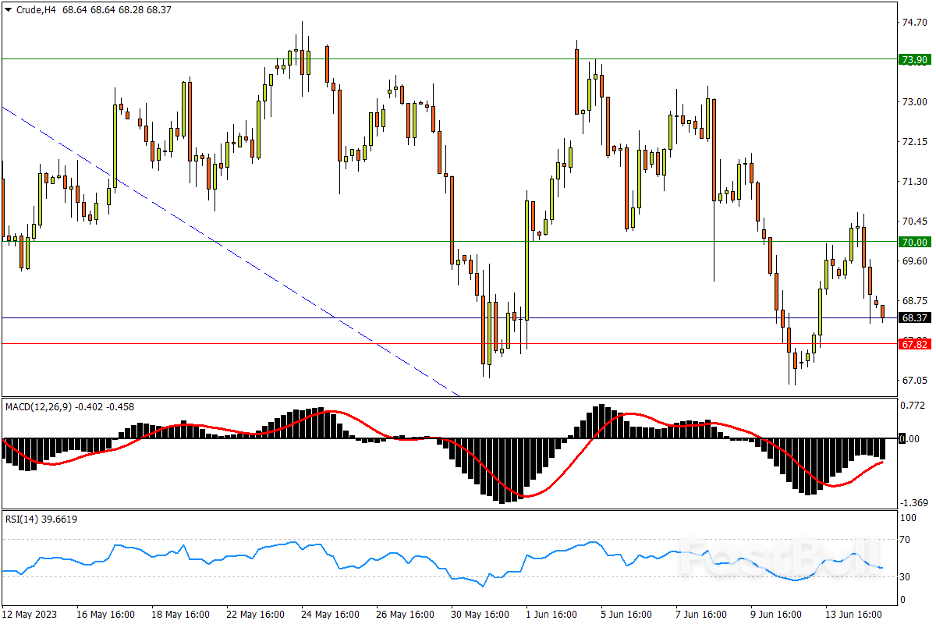Click the 70.45 price axis value
The image size is (936, 624).
tap(915, 222)
